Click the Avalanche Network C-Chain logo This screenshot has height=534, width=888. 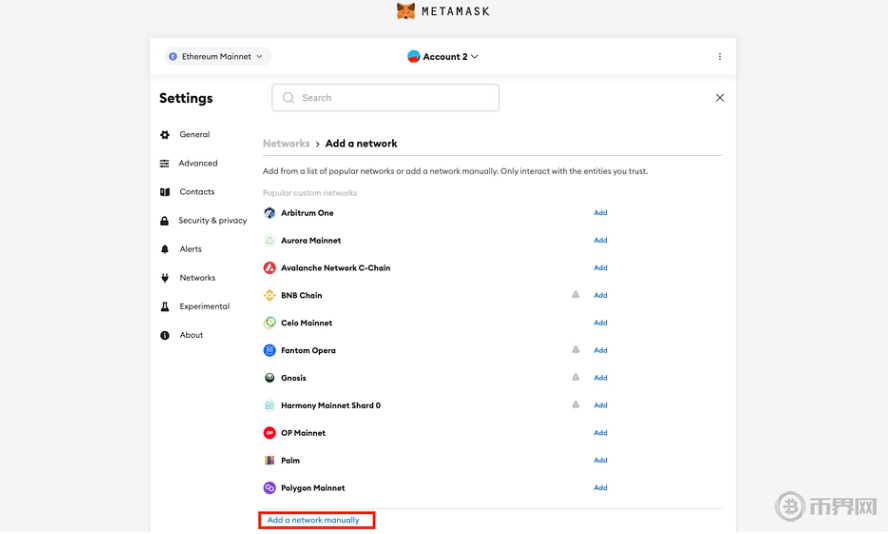pos(269,268)
